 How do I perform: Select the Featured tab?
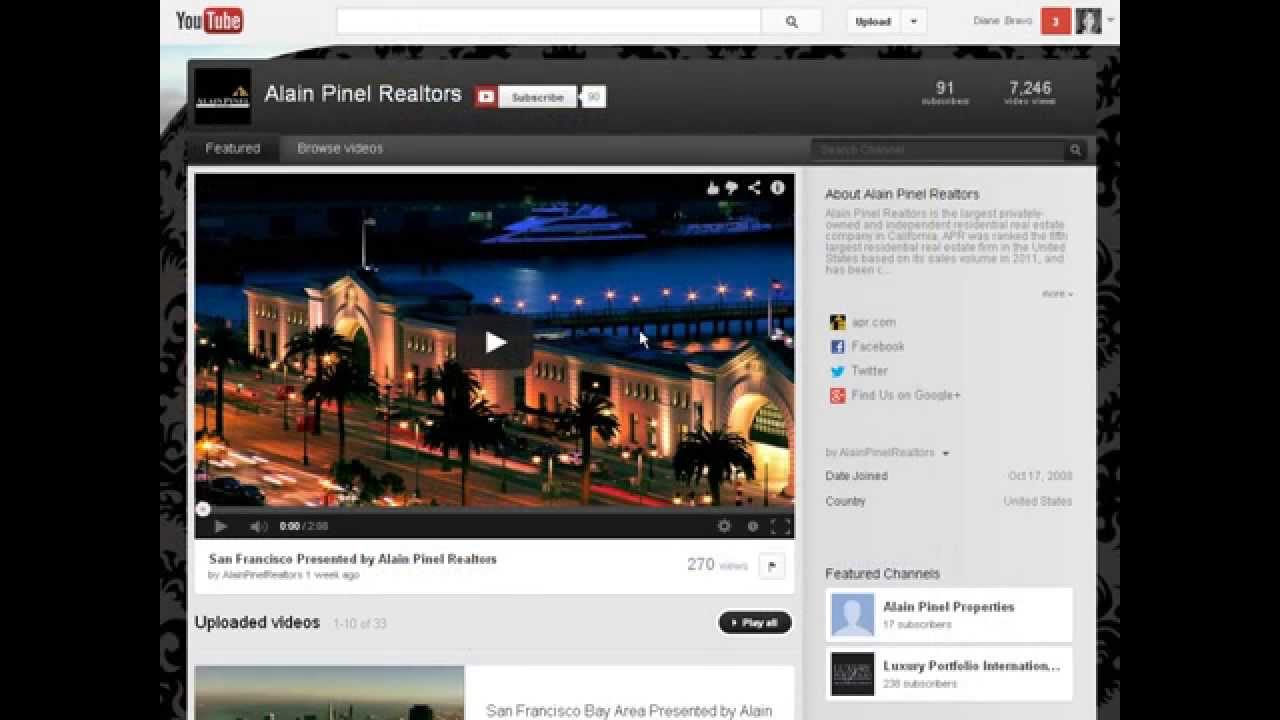pos(233,148)
